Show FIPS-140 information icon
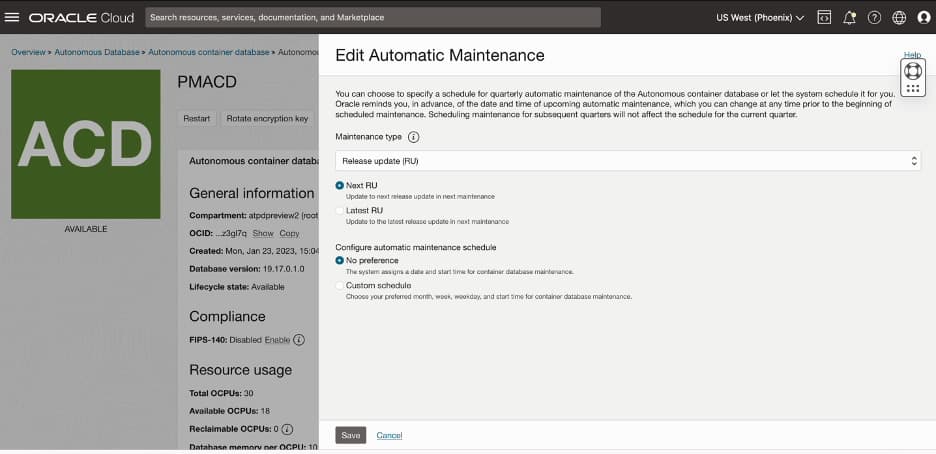This screenshot has width=936, height=454. click(x=299, y=339)
